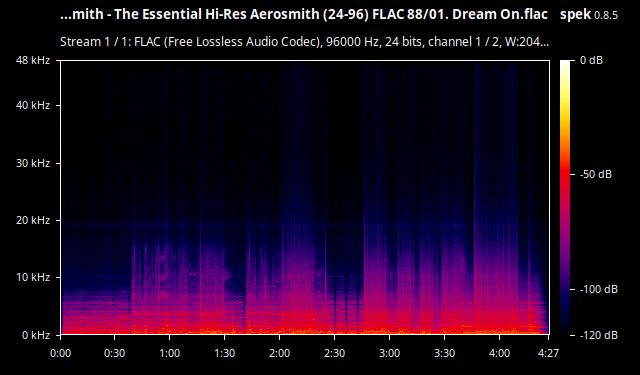The width and height of the screenshot is (640, 375).
Task: Click the '48 kHz' frequency axis label
Action: (x=33, y=60)
